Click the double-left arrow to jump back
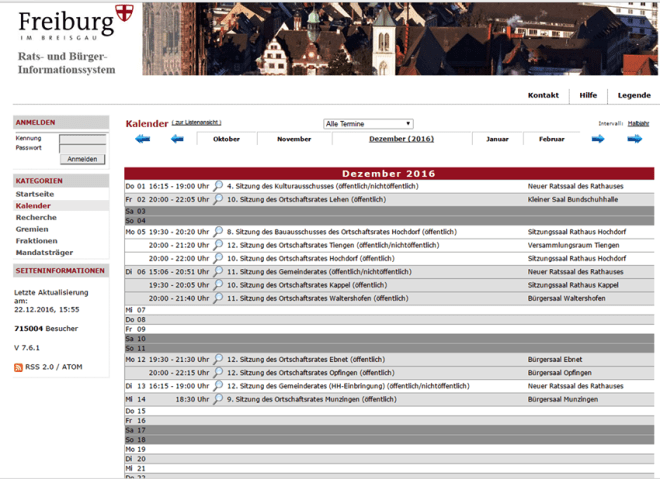 pyautogui.click(x=142, y=139)
